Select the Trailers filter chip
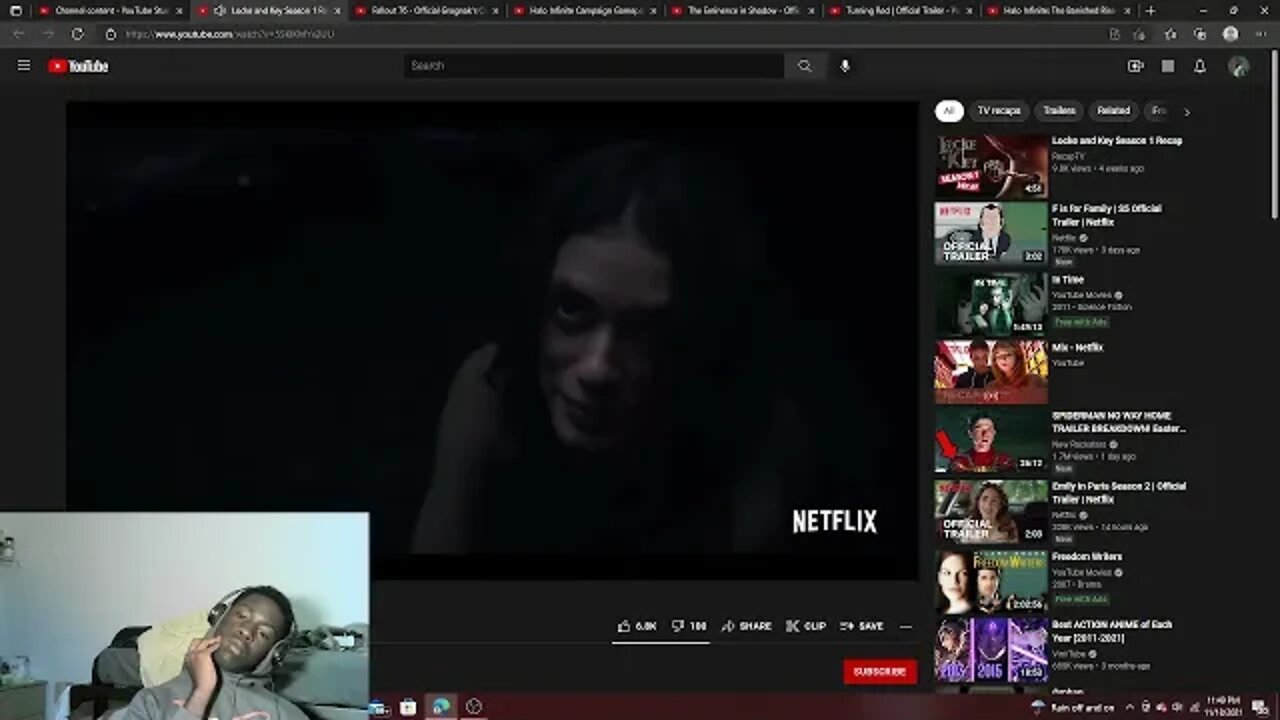 click(x=1059, y=111)
